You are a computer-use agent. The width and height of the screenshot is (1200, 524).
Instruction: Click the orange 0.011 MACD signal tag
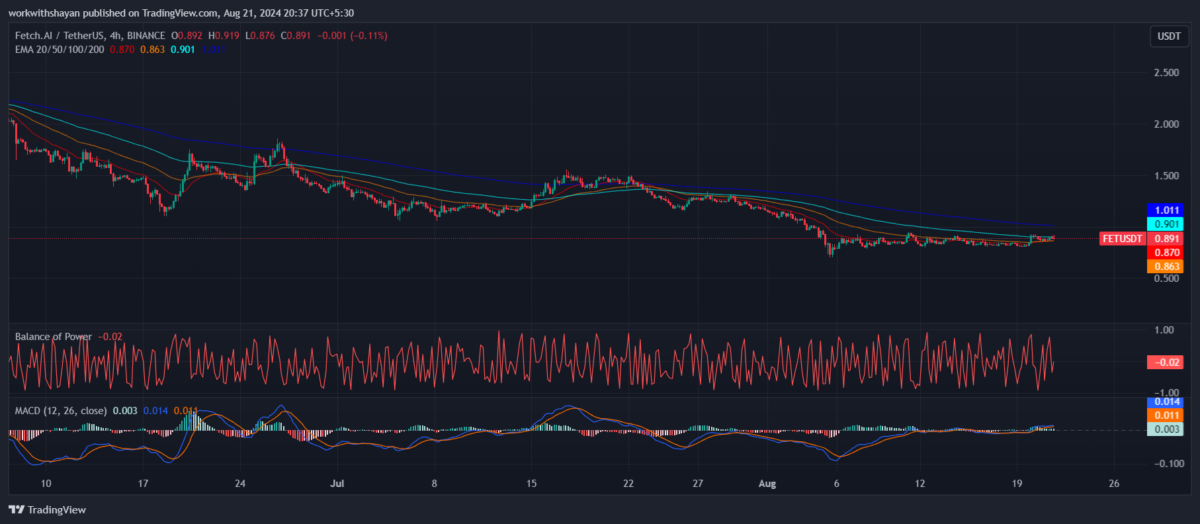pyautogui.click(x=1167, y=415)
